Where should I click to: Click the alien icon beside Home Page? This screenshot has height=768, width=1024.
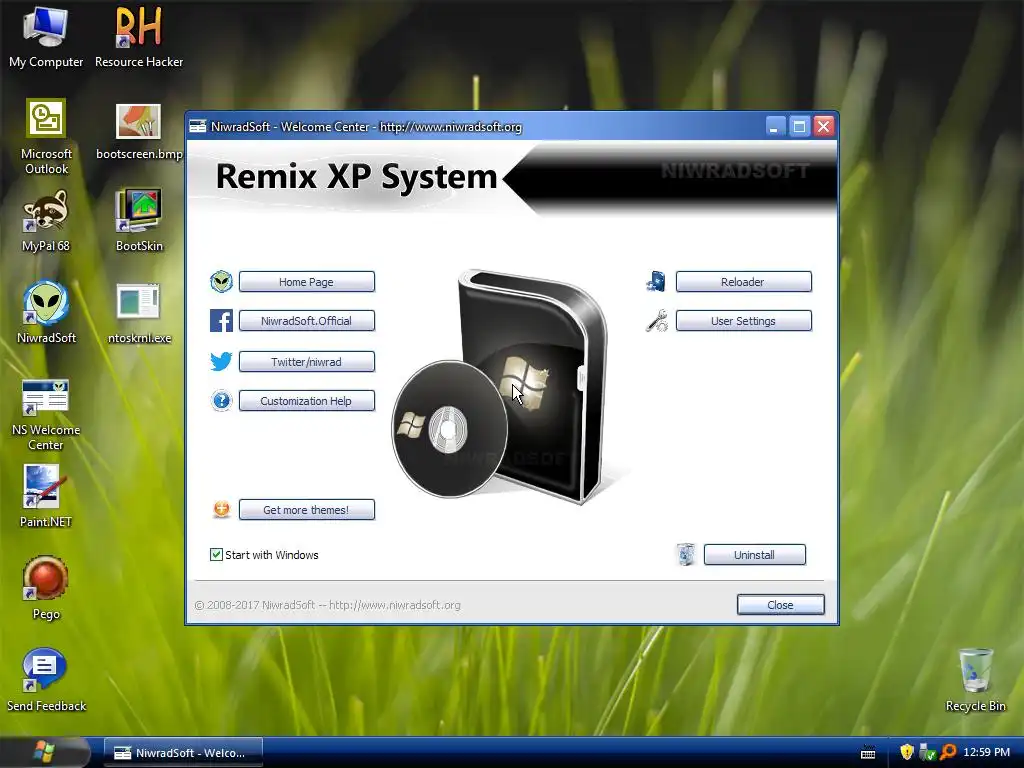[221, 281]
